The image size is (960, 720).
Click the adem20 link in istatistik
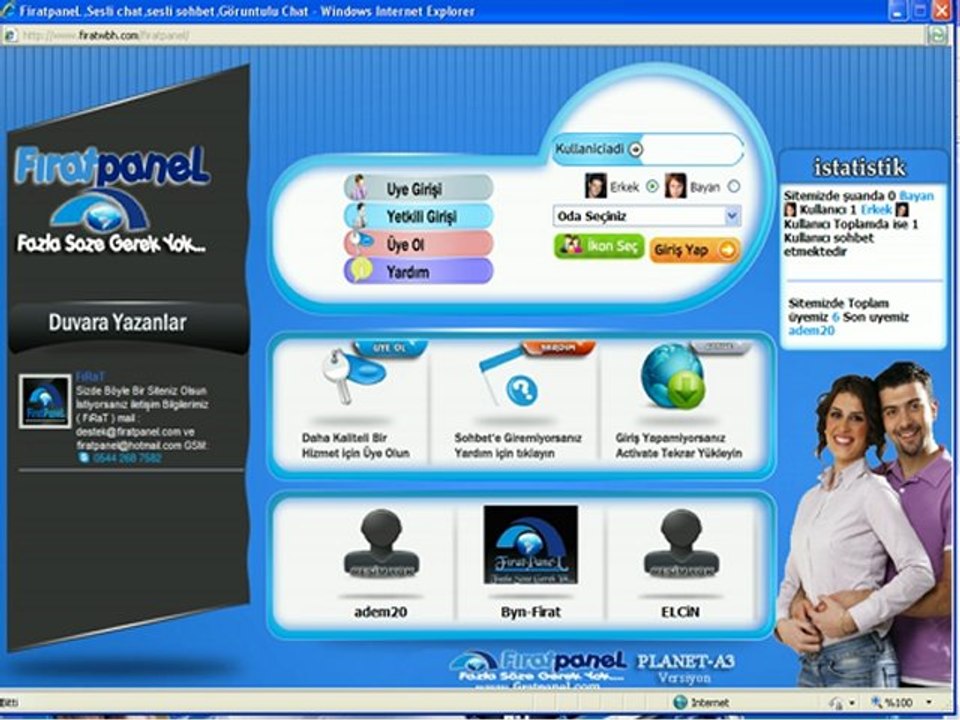[x=811, y=331]
